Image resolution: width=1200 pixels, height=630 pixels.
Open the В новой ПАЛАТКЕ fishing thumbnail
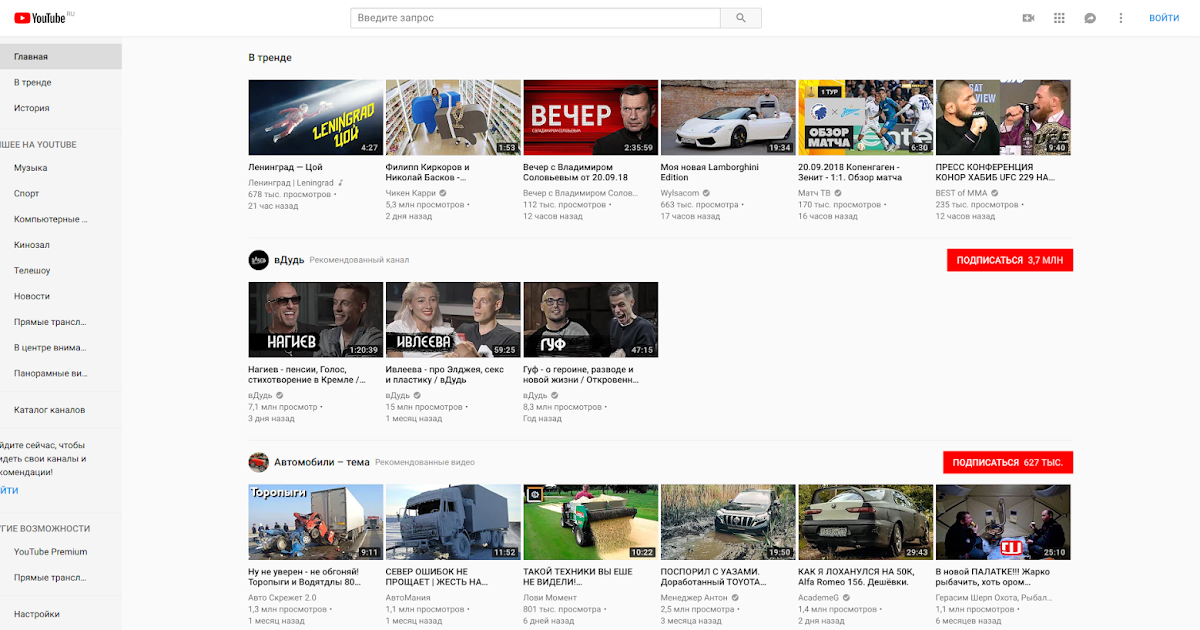1003,522
